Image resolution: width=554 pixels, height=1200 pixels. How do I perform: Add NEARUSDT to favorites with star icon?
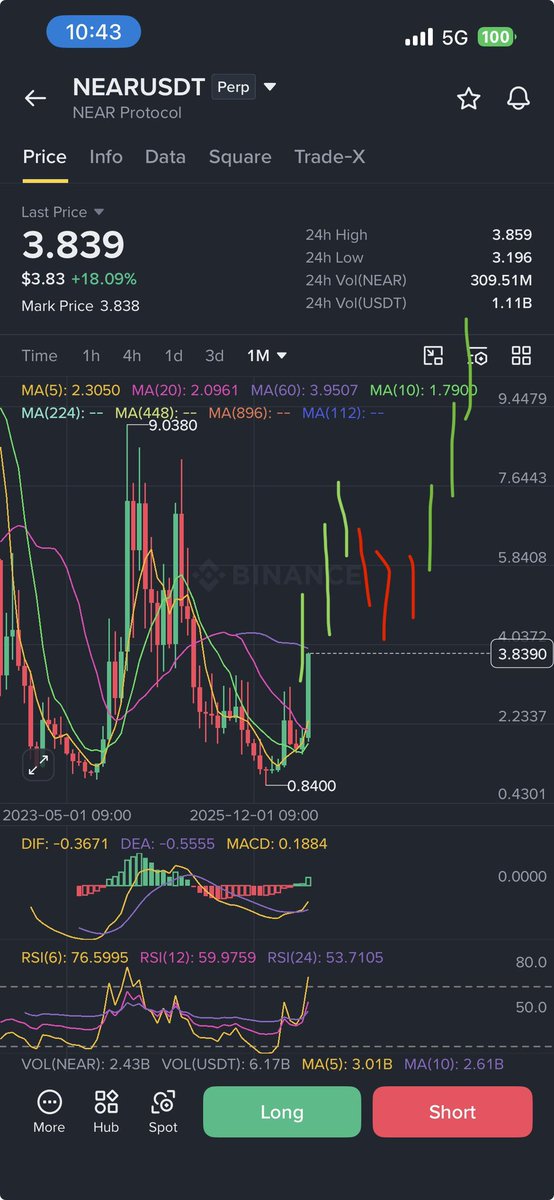click(x=468, y=98)
